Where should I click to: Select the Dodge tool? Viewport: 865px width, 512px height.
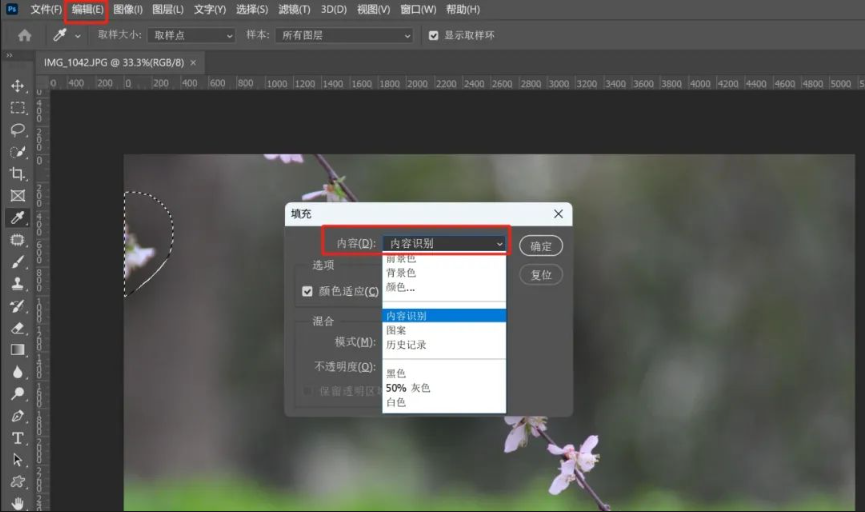[x=17, y=394]
